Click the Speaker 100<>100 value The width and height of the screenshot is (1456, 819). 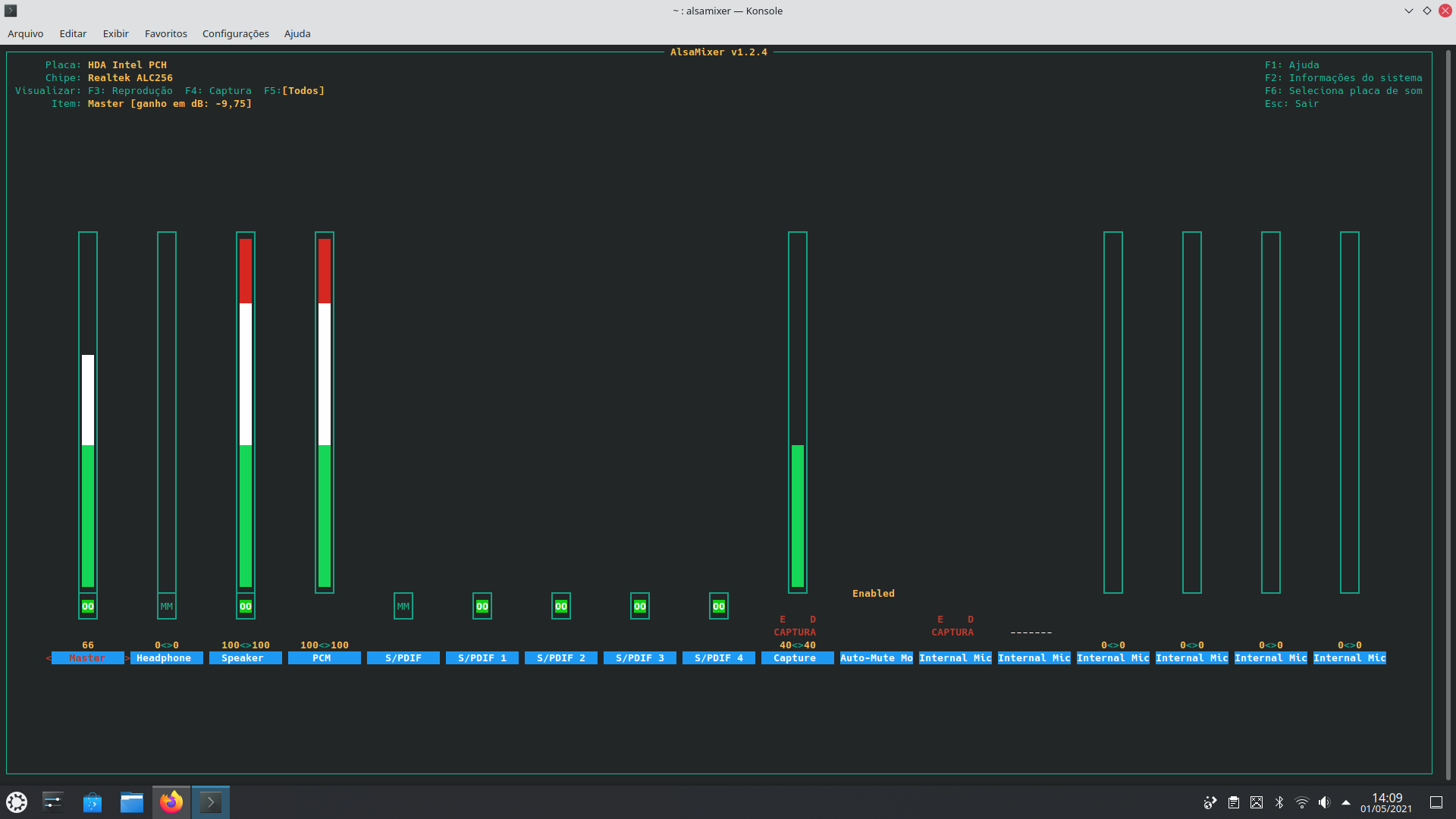(246, 645)
